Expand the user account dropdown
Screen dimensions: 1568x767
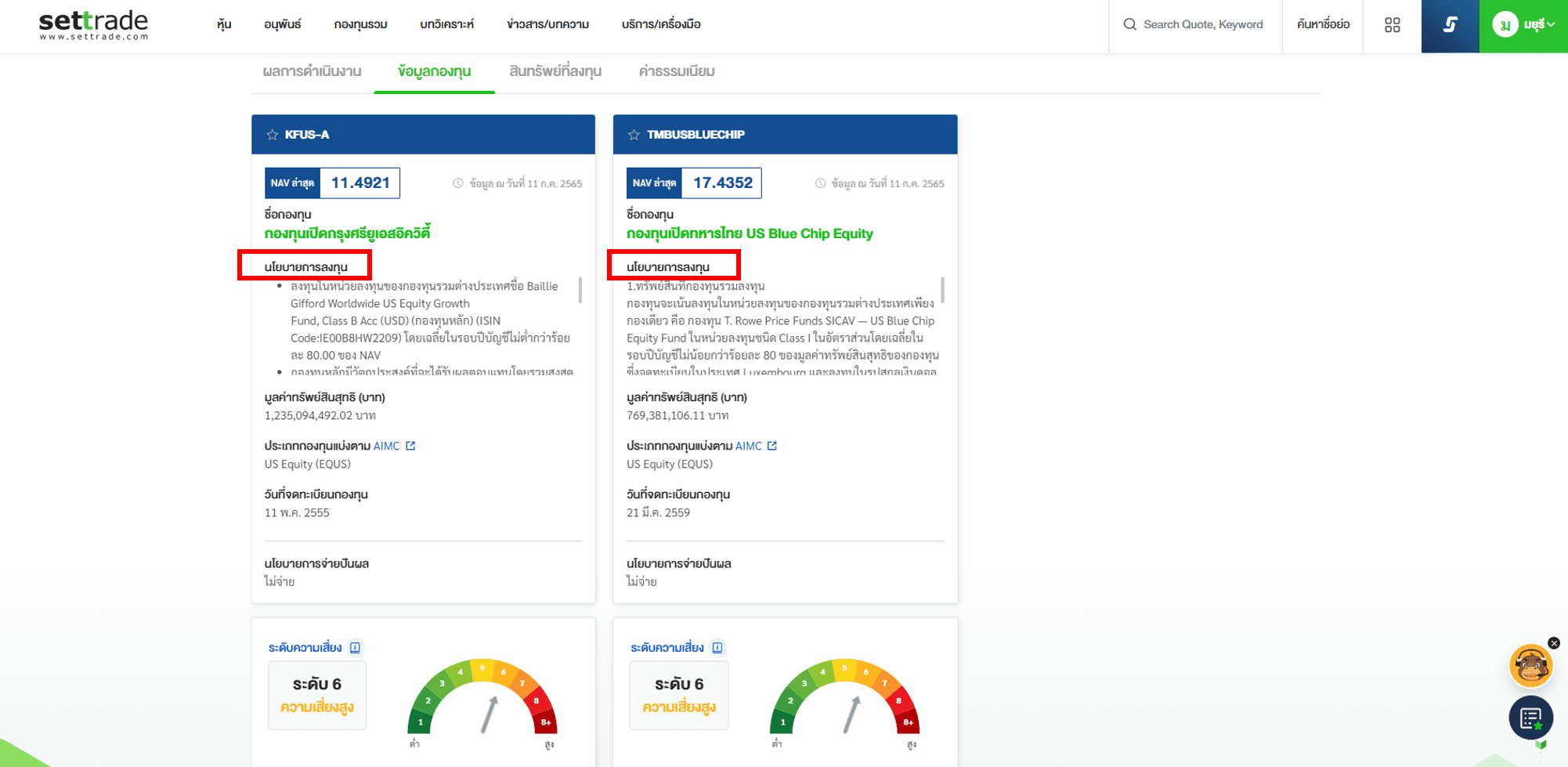[1524, 25]
